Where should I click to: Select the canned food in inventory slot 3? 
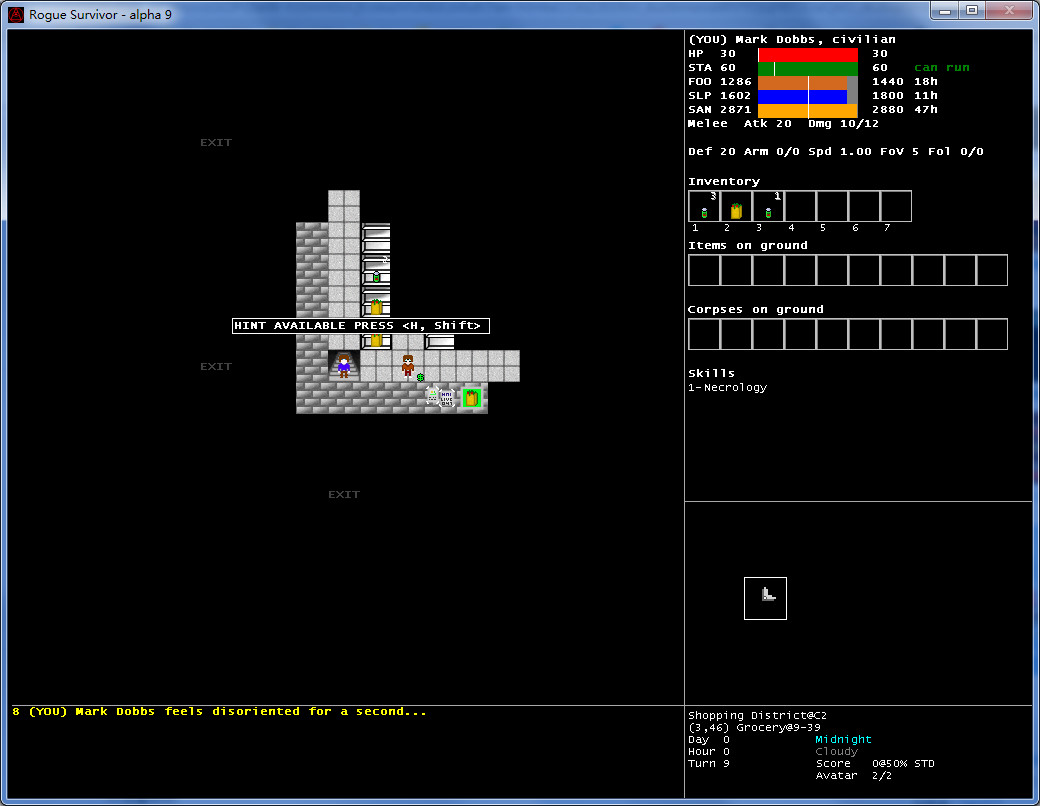[x=768, y=206]
